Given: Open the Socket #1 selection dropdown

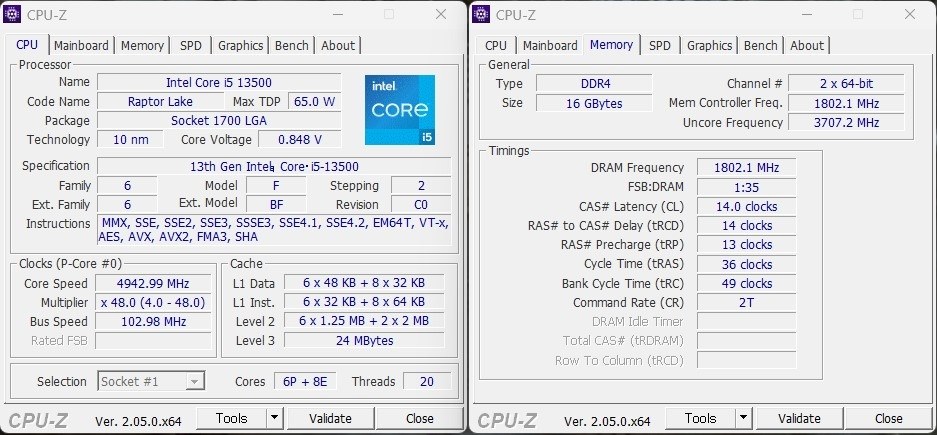Looking at the screenshot, I should [151, 381].
